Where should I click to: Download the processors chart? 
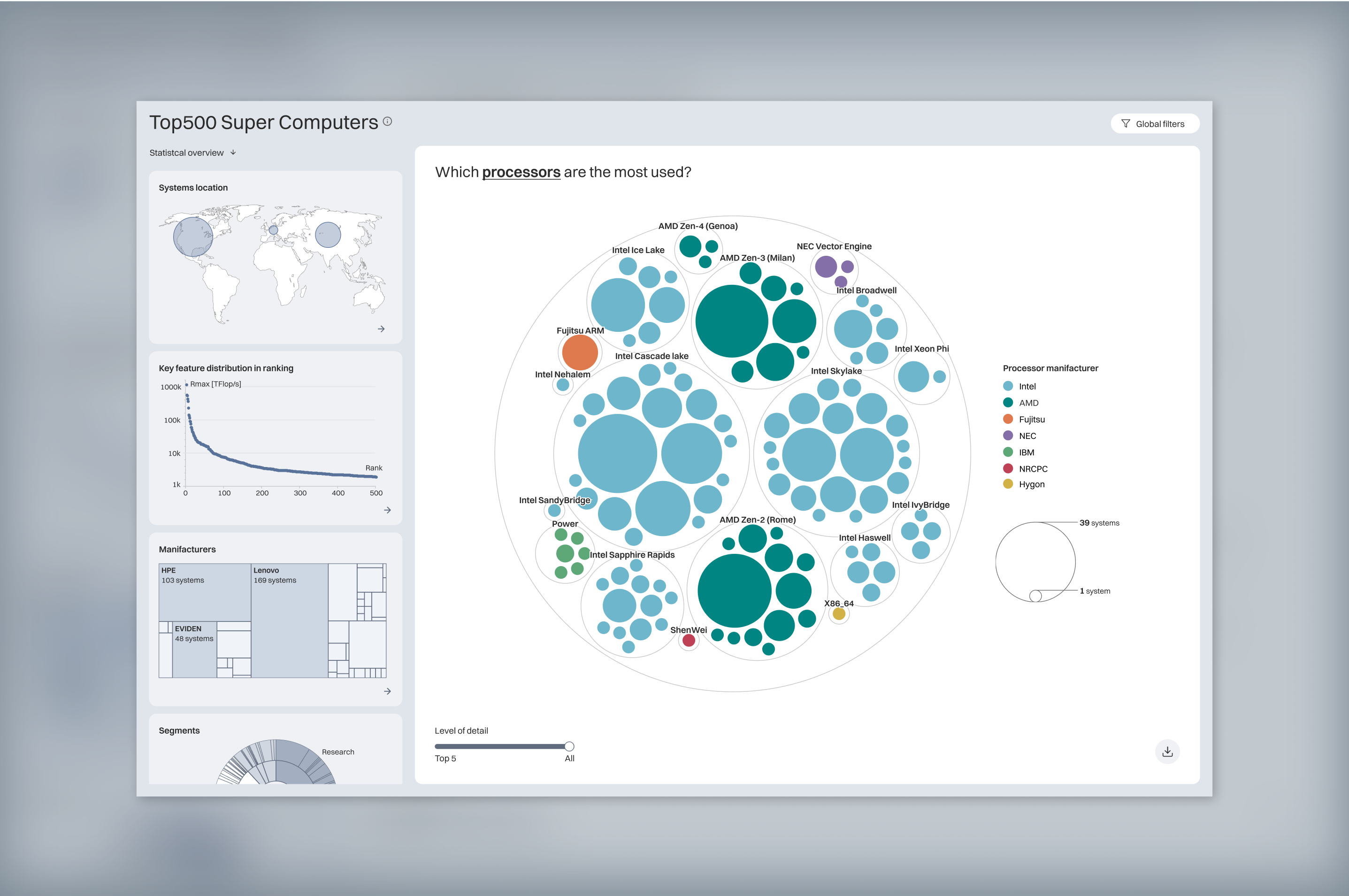click(x=1167, y=752)
